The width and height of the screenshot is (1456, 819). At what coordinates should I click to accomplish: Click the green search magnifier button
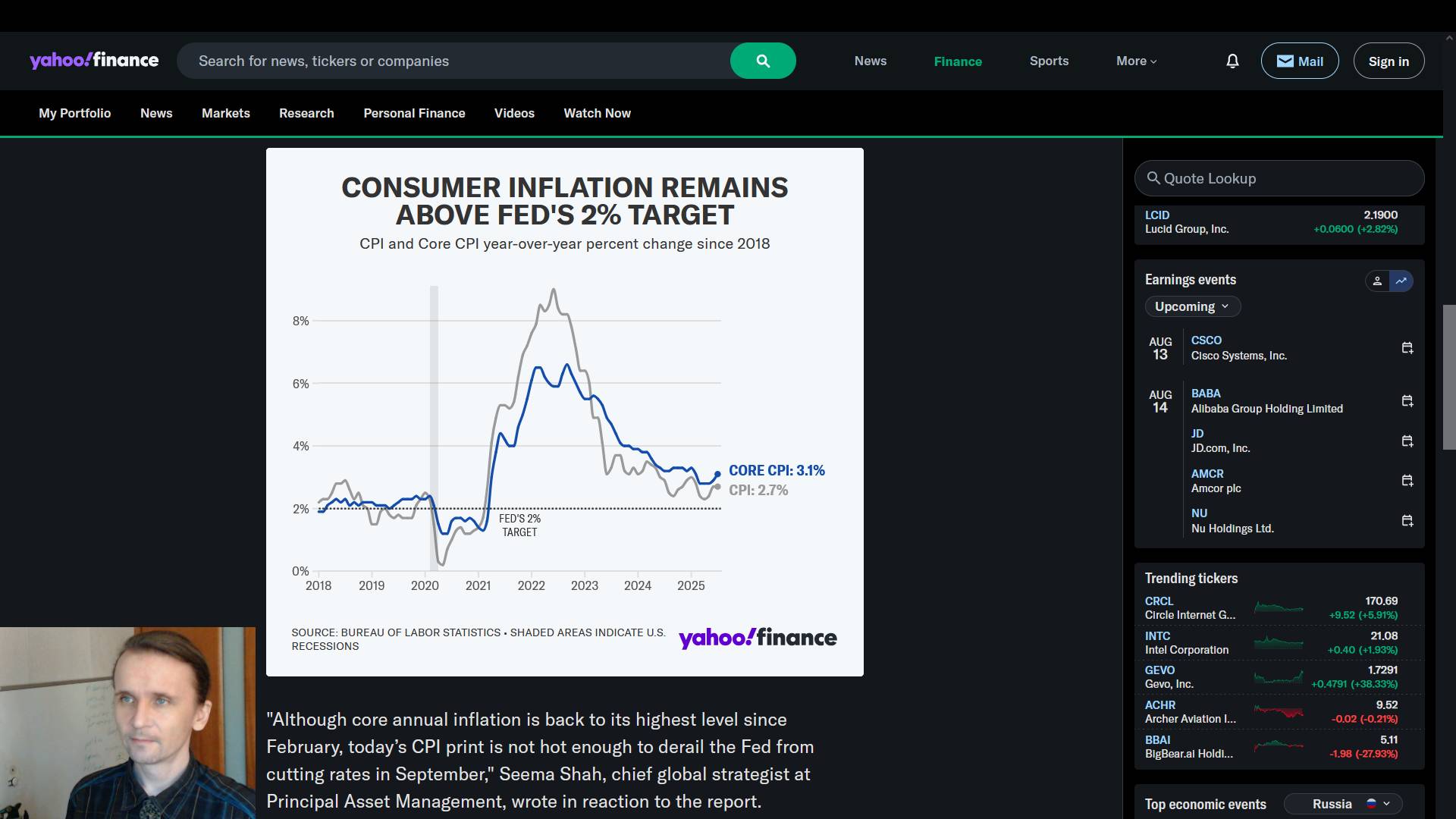click(763, 61)
